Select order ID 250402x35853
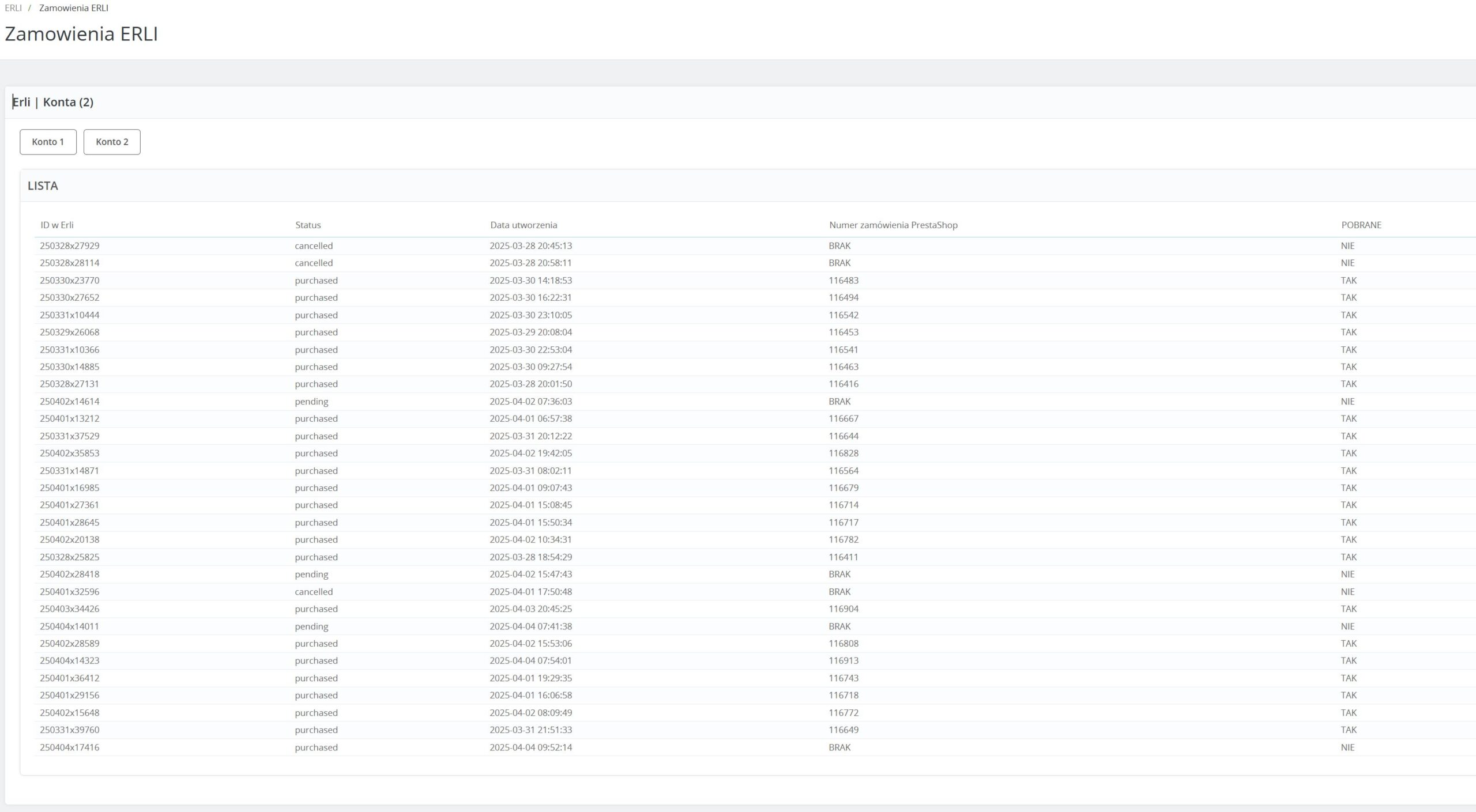Image resolution: width=1476 pixels, height=812 pixels. pyautogui.click(x=70, y=453)
